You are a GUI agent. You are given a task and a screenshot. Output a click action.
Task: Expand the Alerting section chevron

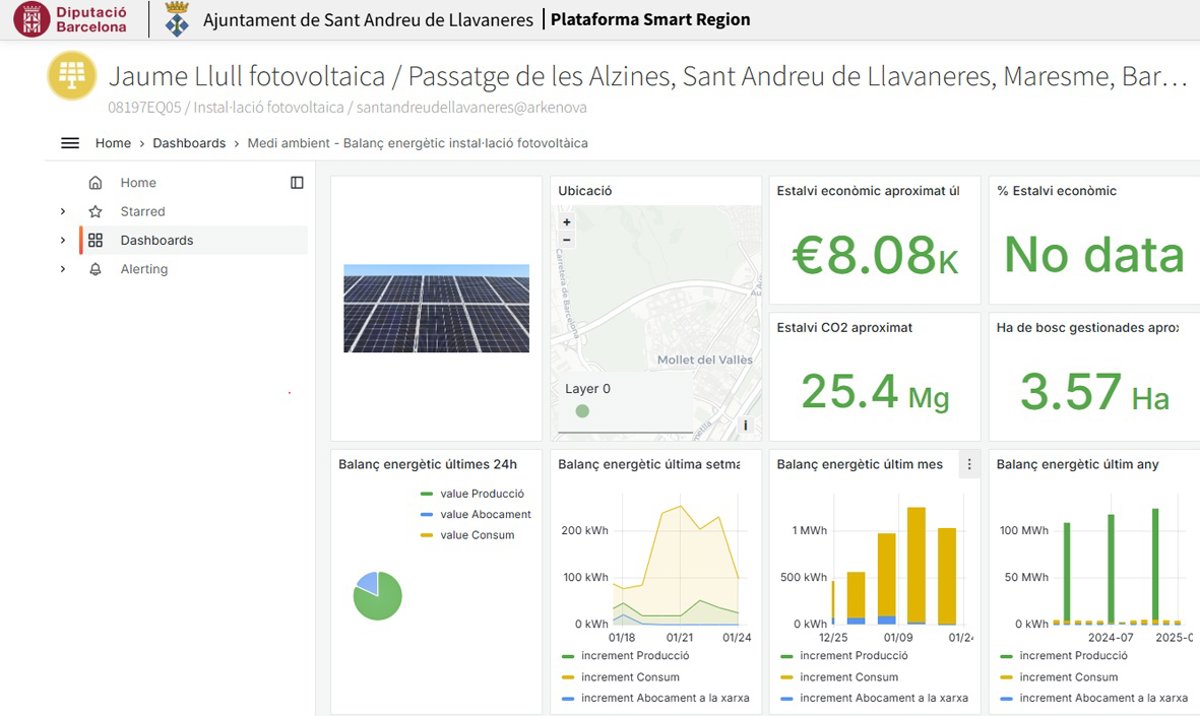tap(63, 269)
